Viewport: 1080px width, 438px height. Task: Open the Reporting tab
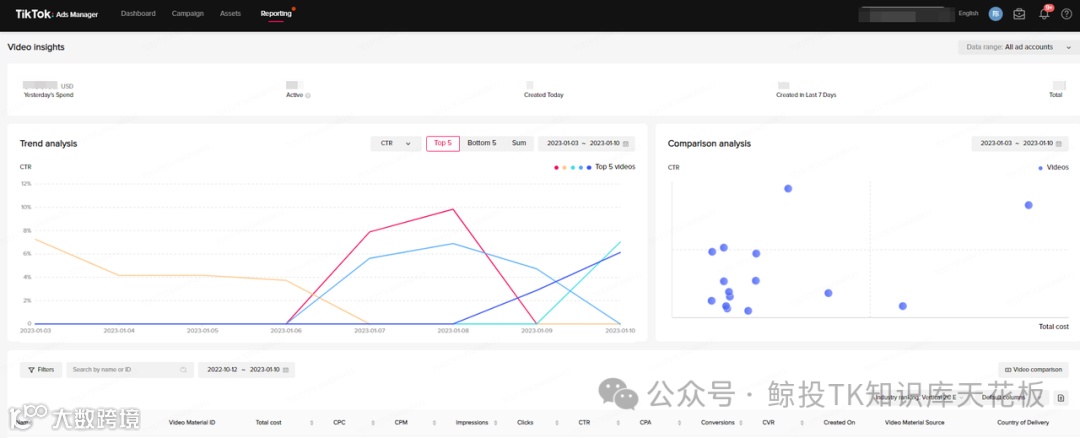(x=276, y=14)
